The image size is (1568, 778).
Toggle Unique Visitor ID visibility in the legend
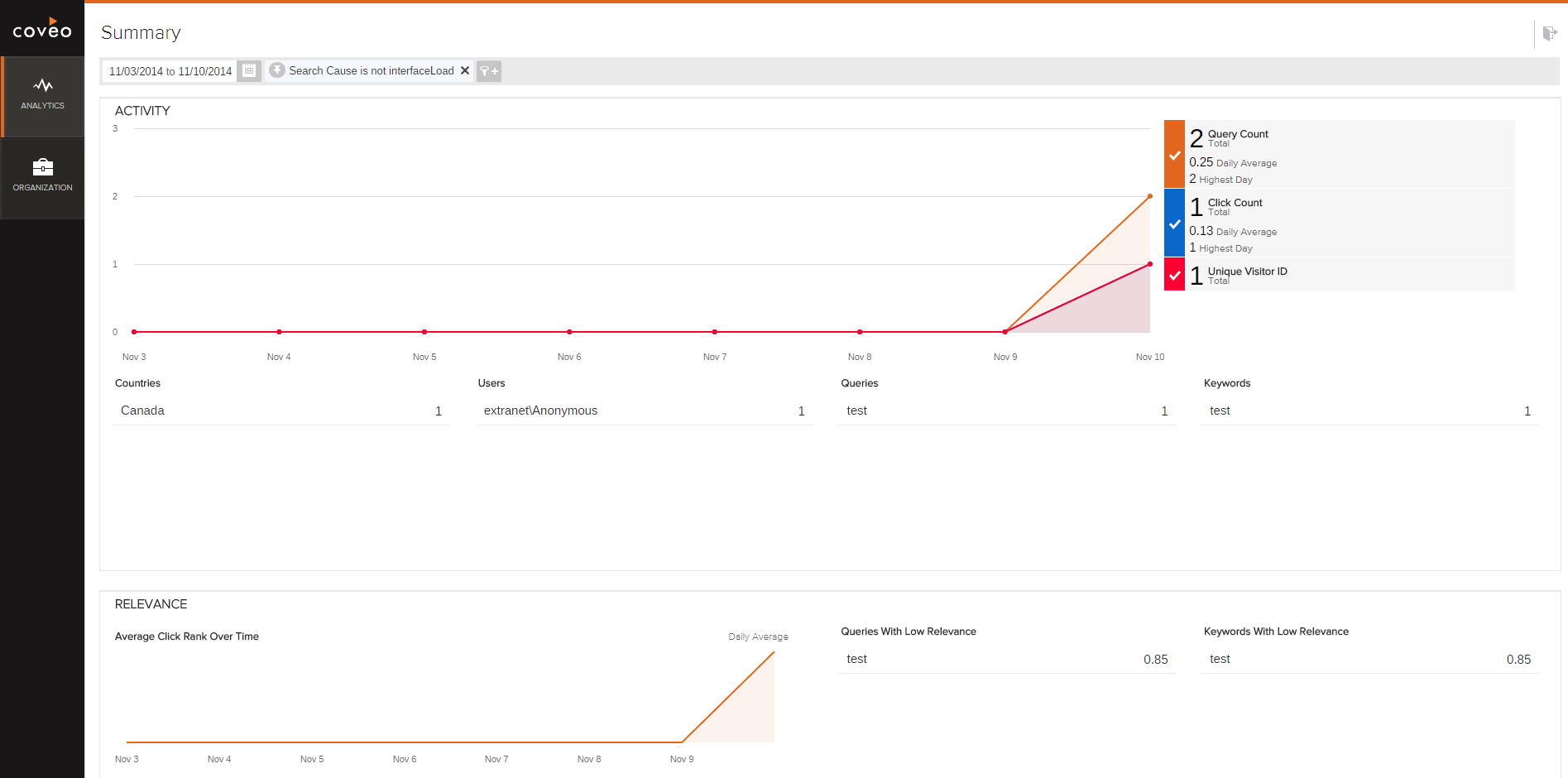click(x=1174, y=274)
